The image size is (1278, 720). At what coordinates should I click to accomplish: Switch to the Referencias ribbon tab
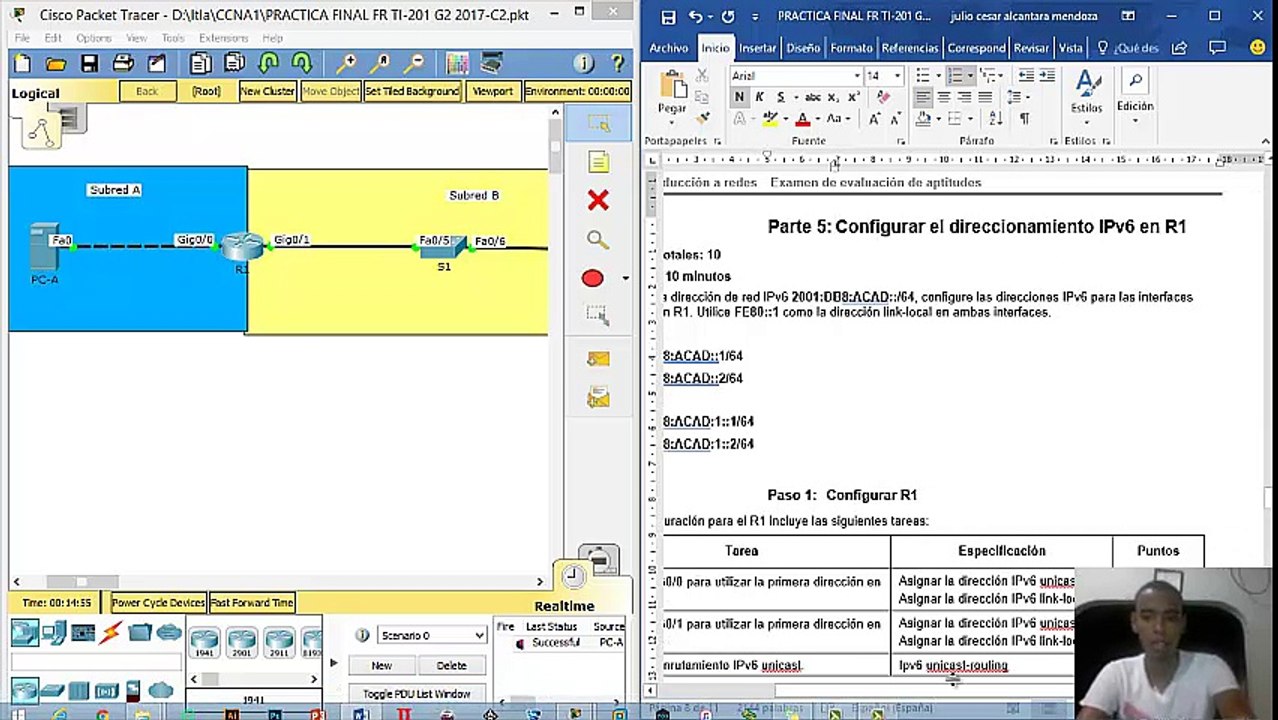(910, 48)
